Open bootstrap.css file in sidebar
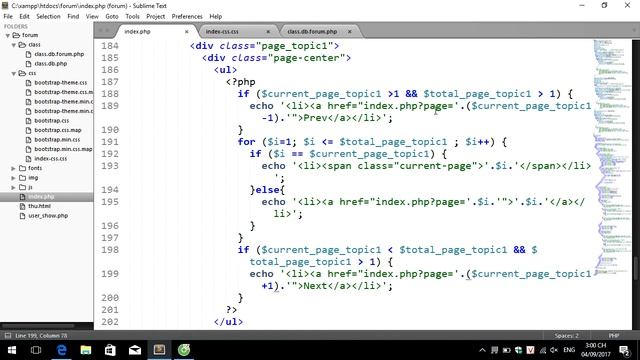 [52, 120]
